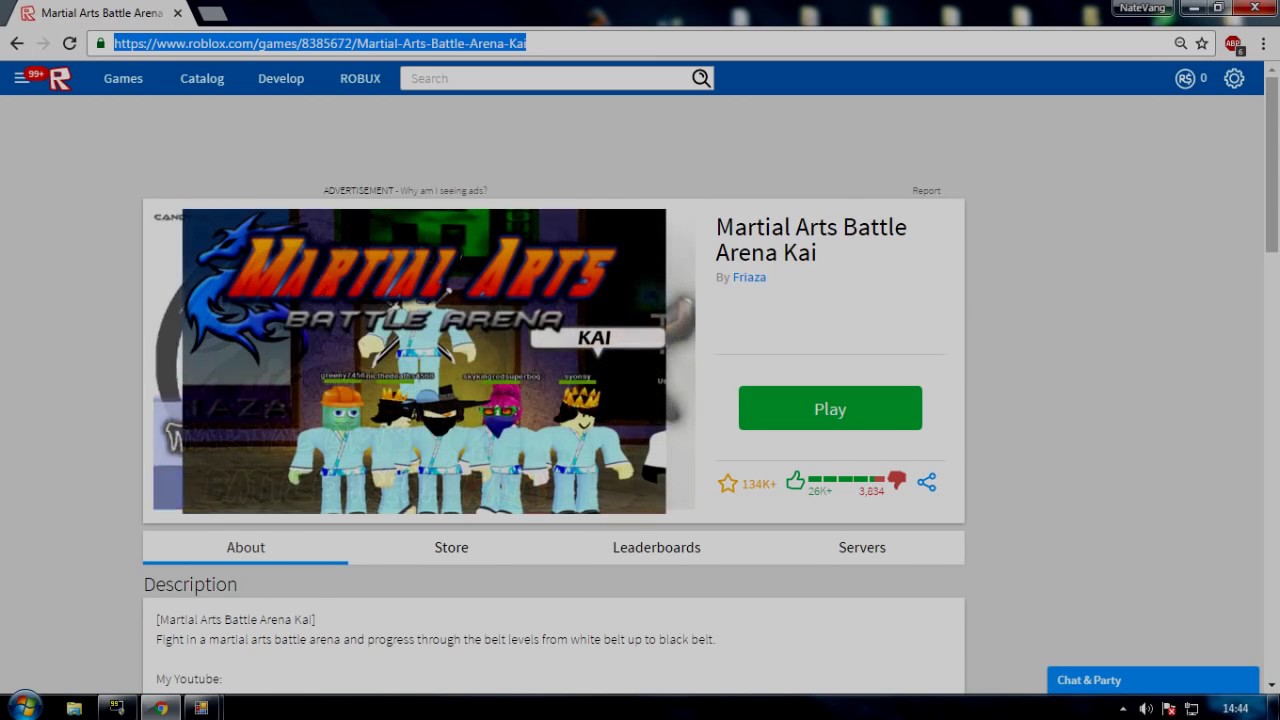Click the 134K+ favorites count
This screenshot has width=1280, height=720.
pos(759,484)
